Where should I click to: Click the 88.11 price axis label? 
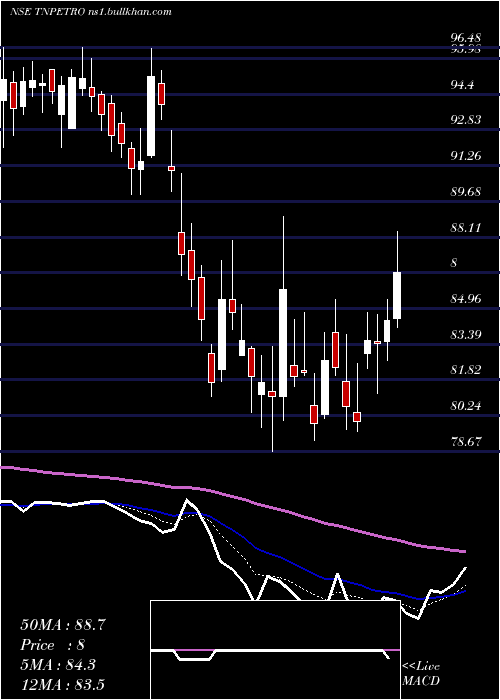point(466,228)
